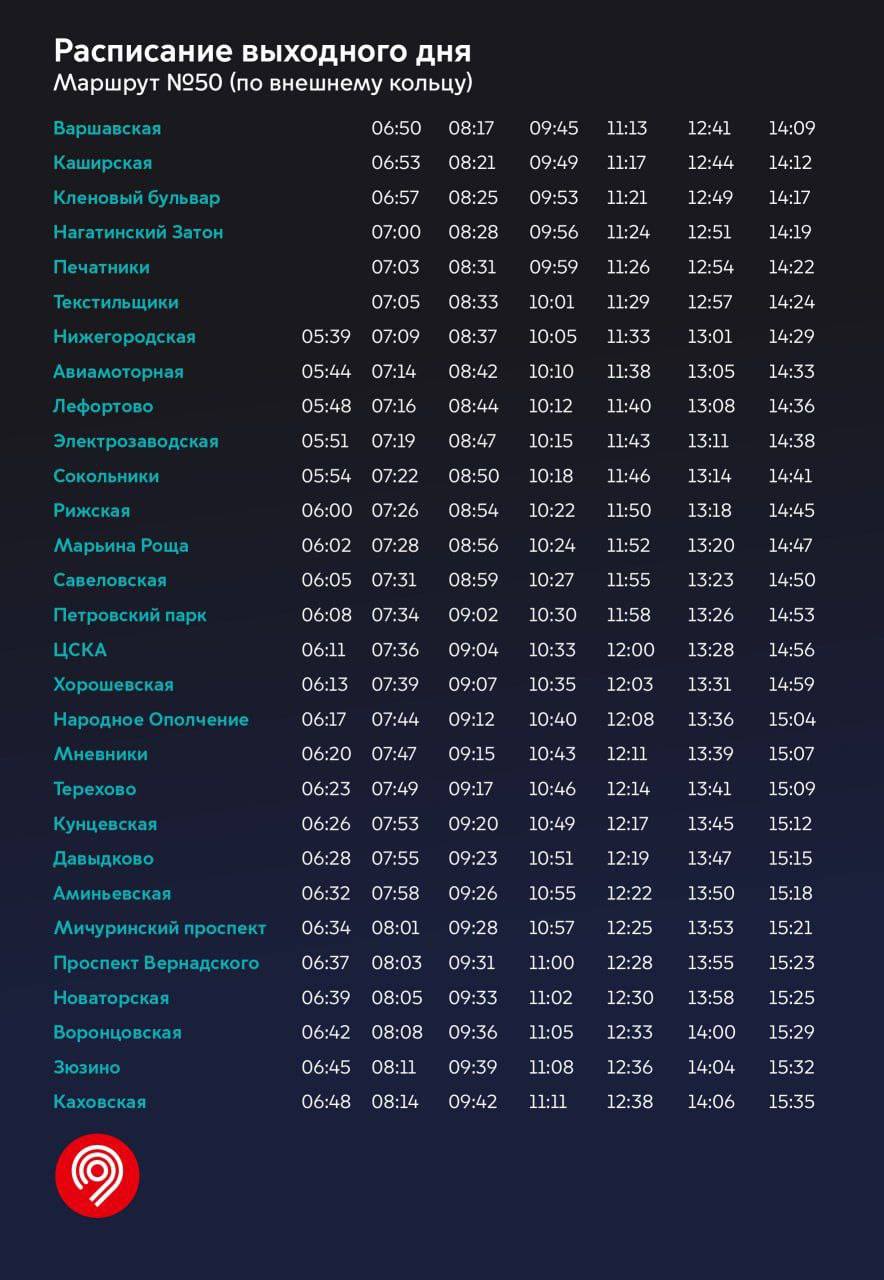Click the Марьина Роща station name
The image size is (884, 1280).
tap(120, 545)
